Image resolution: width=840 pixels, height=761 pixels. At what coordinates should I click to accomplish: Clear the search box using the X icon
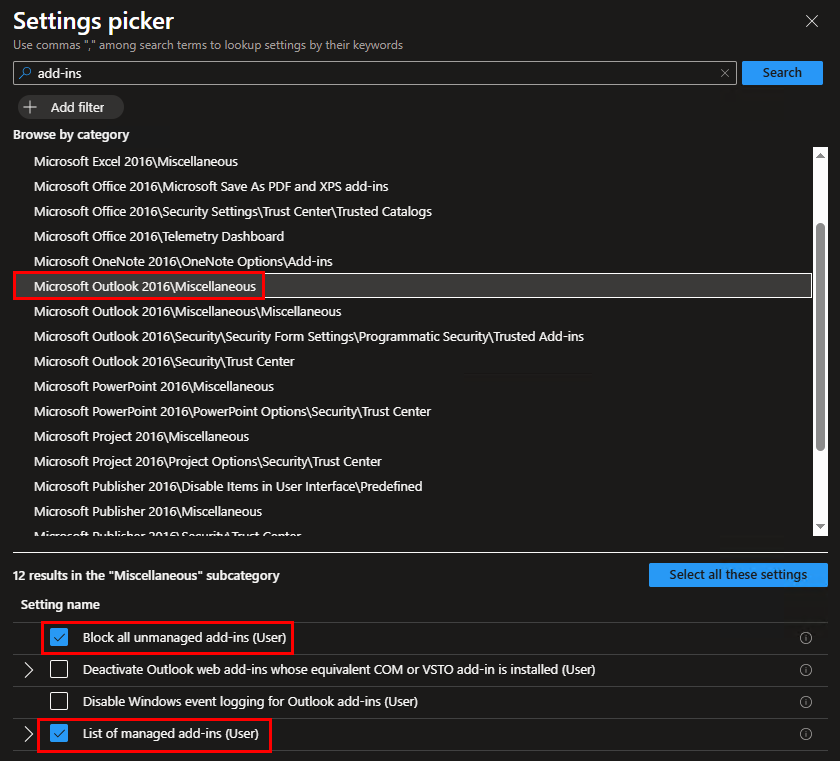pyautogui.click(x=725, y=73)
